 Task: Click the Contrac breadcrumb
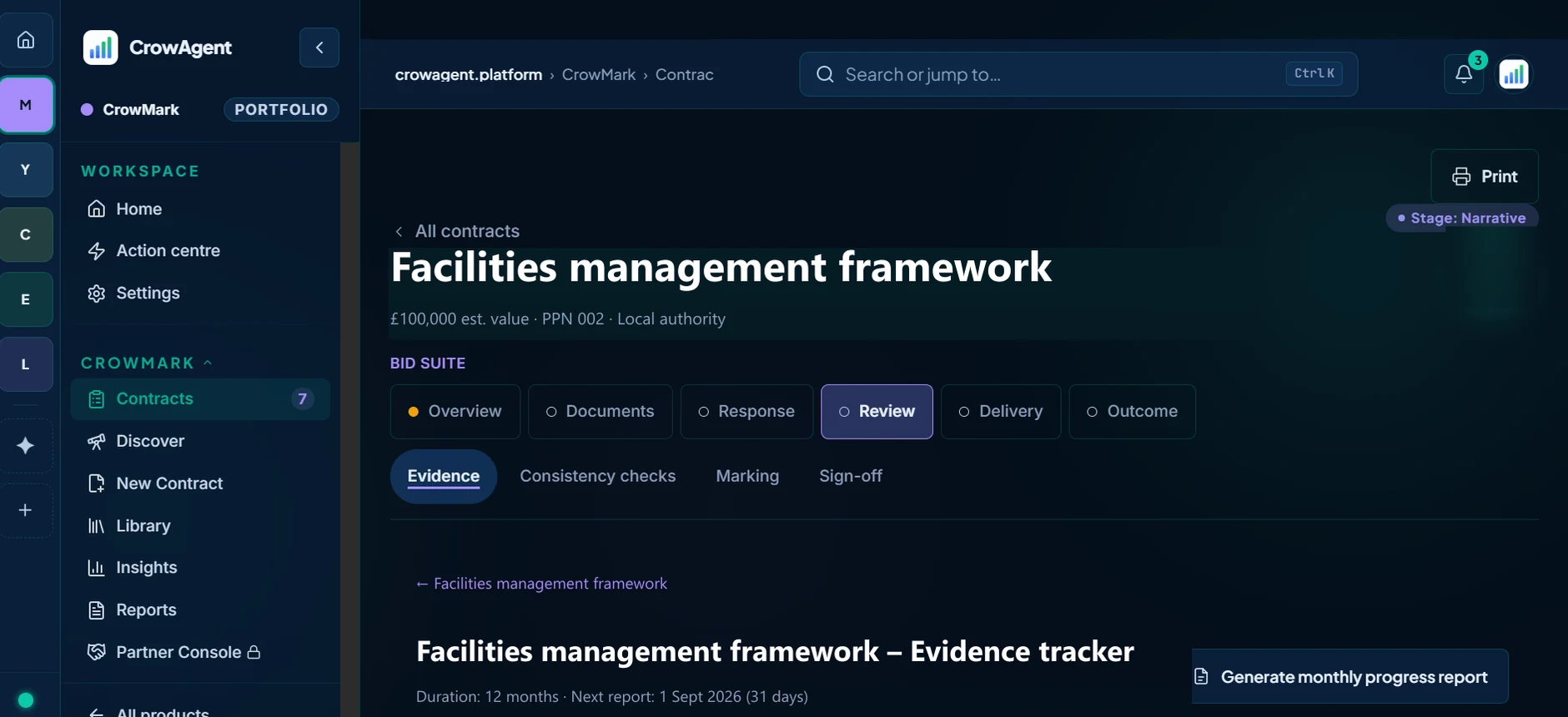(685, 75)
